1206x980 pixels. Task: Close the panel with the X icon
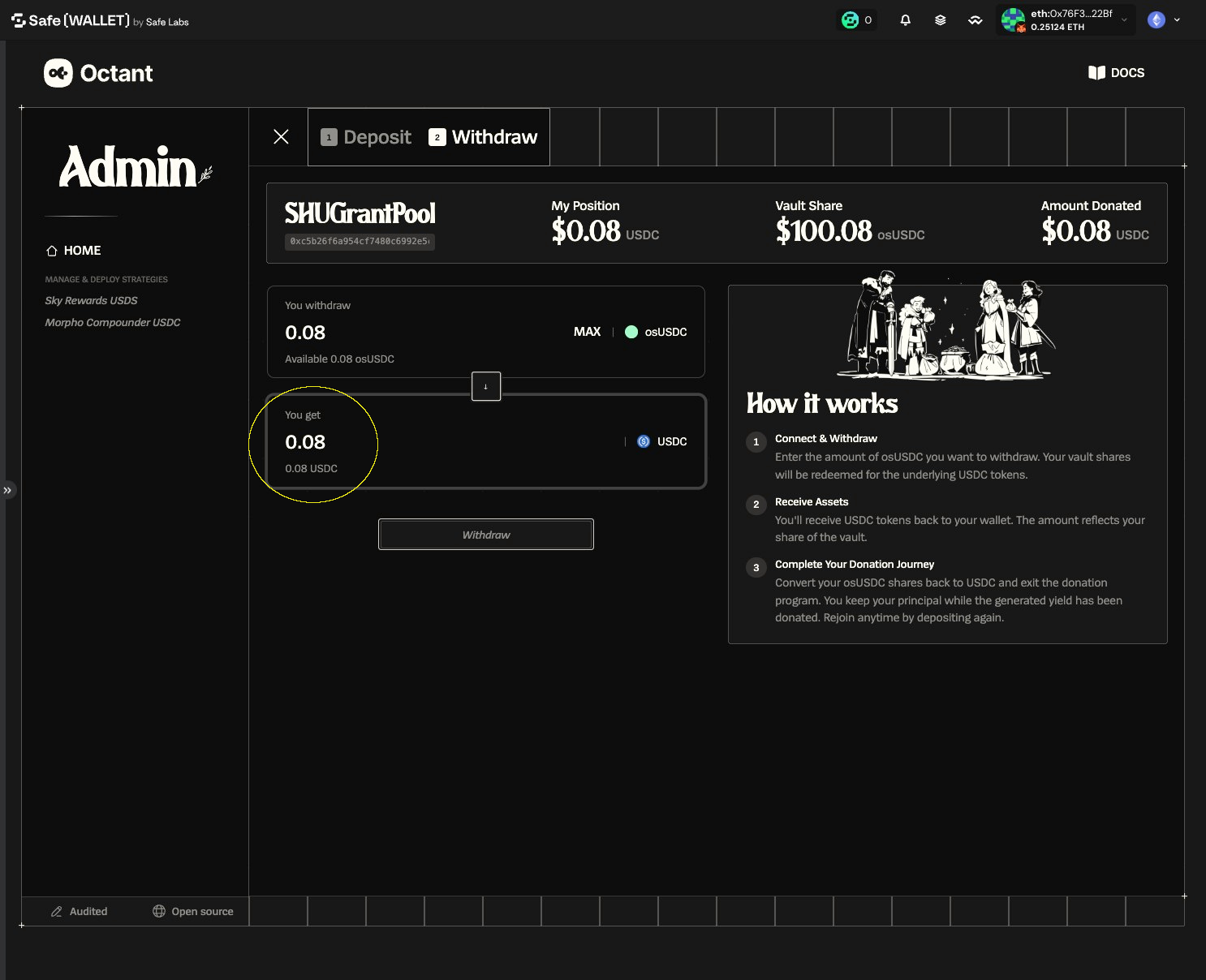[281, 136]
